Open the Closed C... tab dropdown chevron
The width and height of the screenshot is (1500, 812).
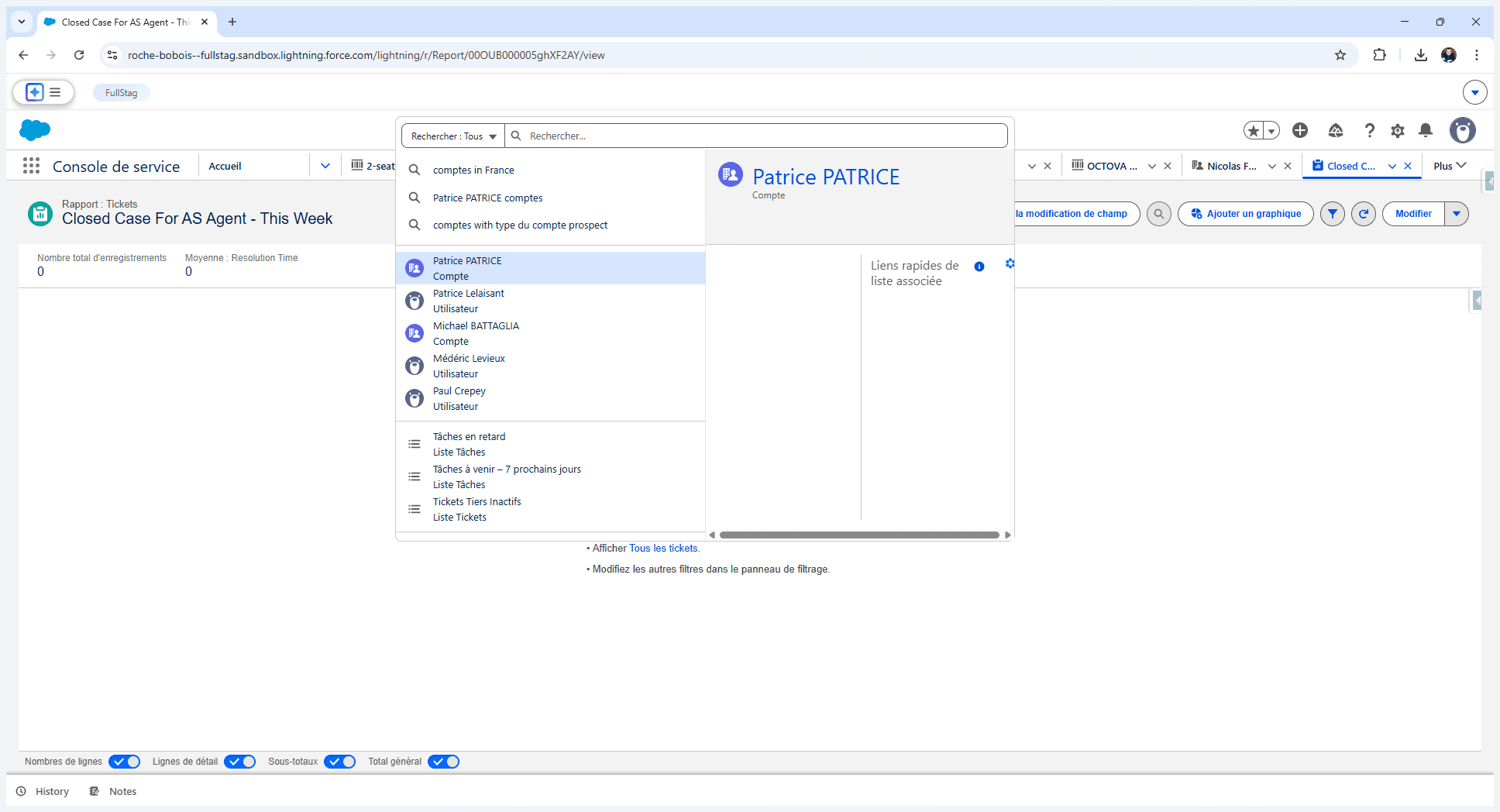click(1392, 167)
